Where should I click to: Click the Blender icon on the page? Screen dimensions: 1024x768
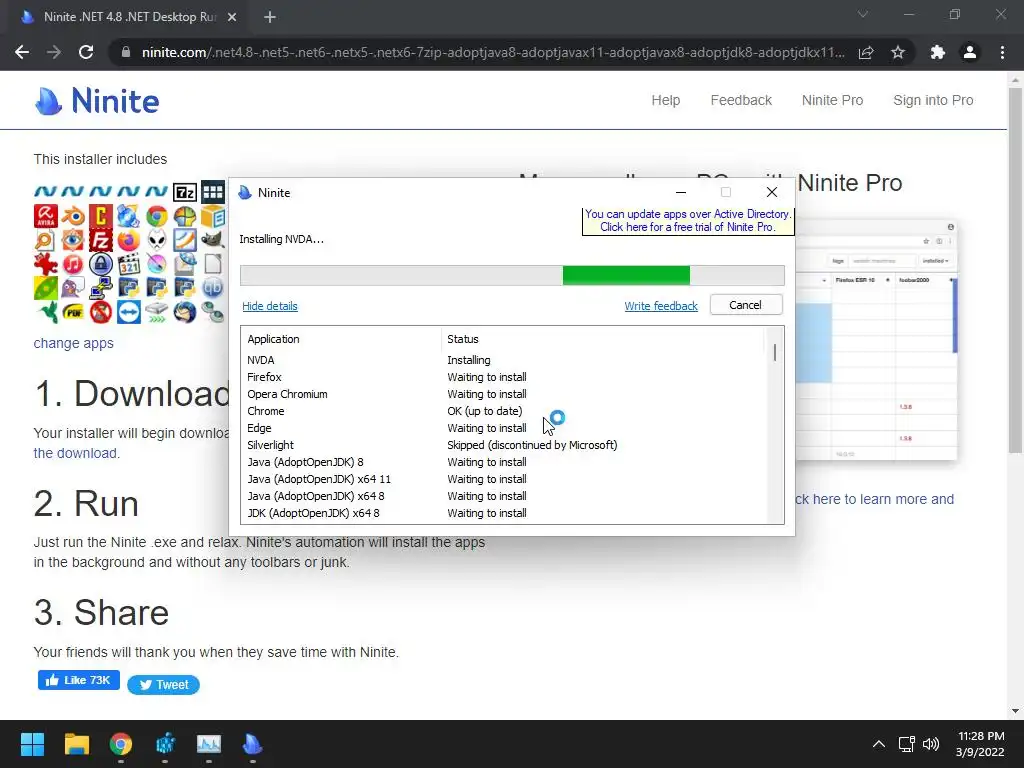pyautogui.click(x=73, y=216)
